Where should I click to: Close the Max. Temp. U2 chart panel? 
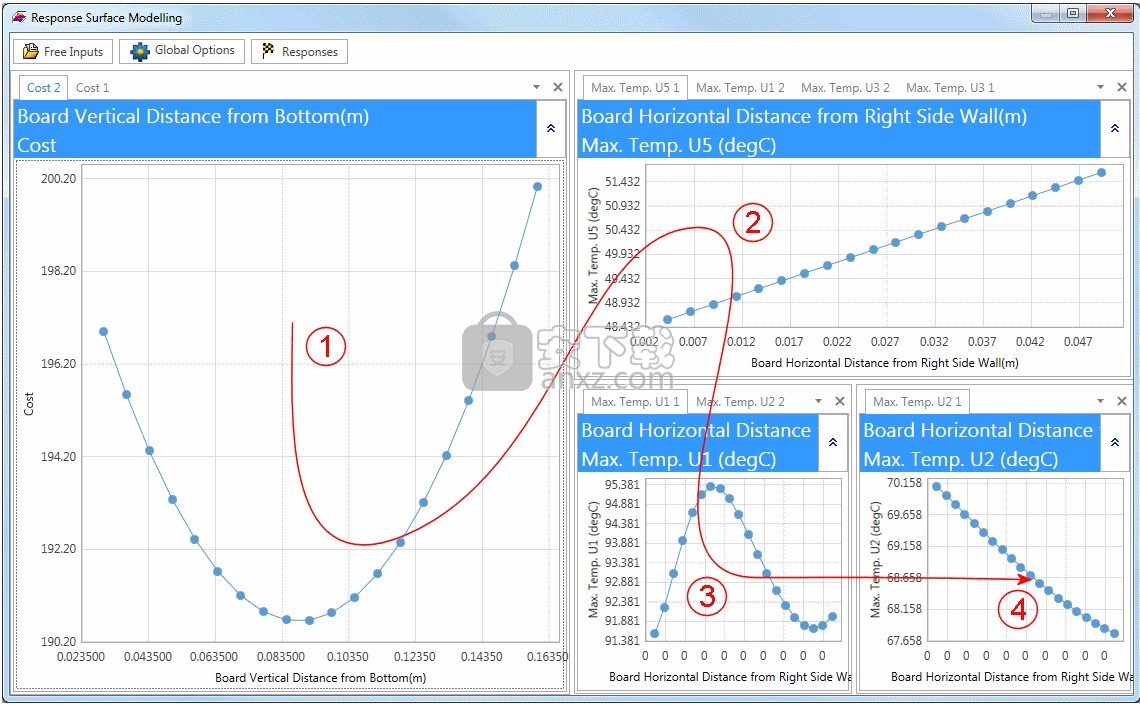point(1122,401)
